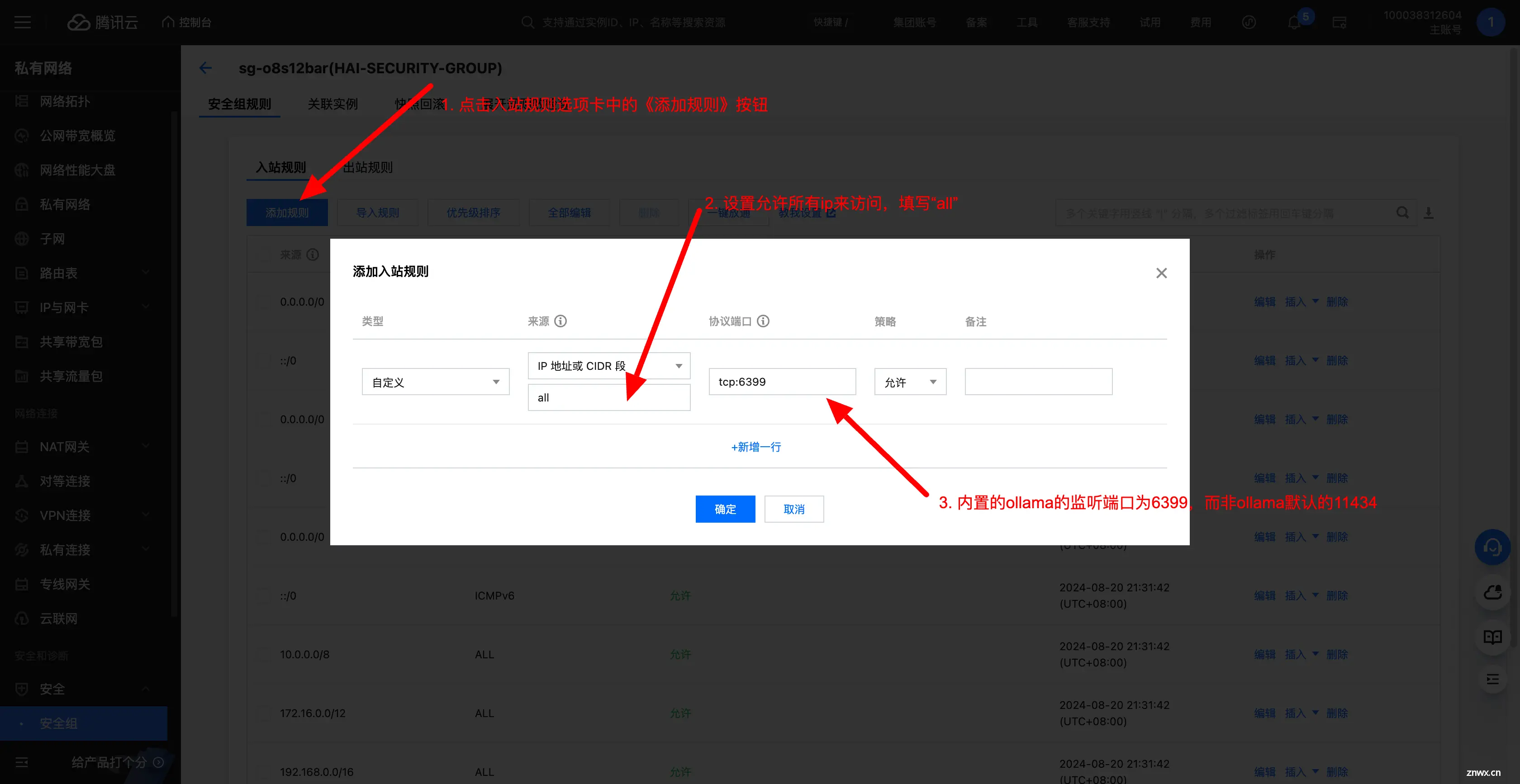Open the rule type dropdown showing custom
The image size is (1520, 784).
pyautogui.click(x=436, y=382)
